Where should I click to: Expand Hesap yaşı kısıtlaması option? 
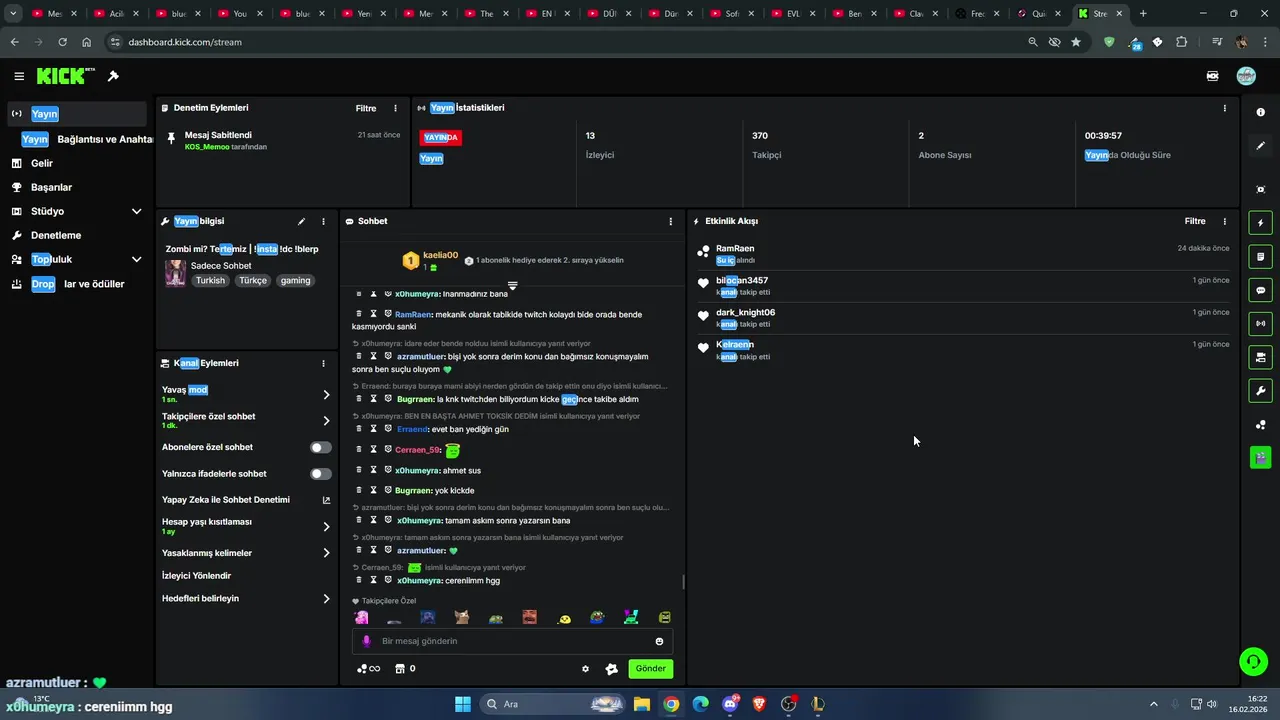[326, 527]
